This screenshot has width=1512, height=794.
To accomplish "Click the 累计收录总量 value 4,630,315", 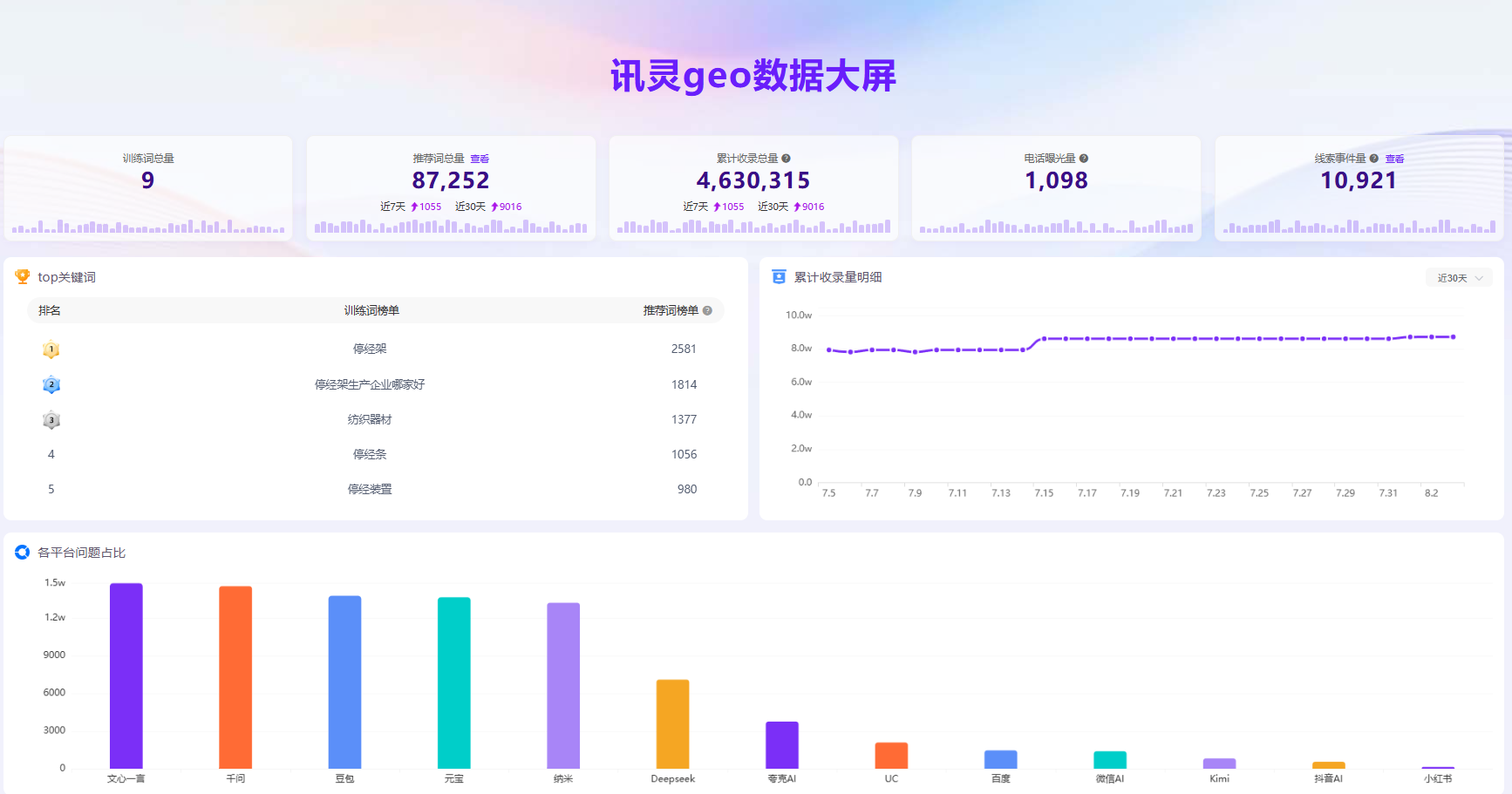I will [x=753, y=180].
